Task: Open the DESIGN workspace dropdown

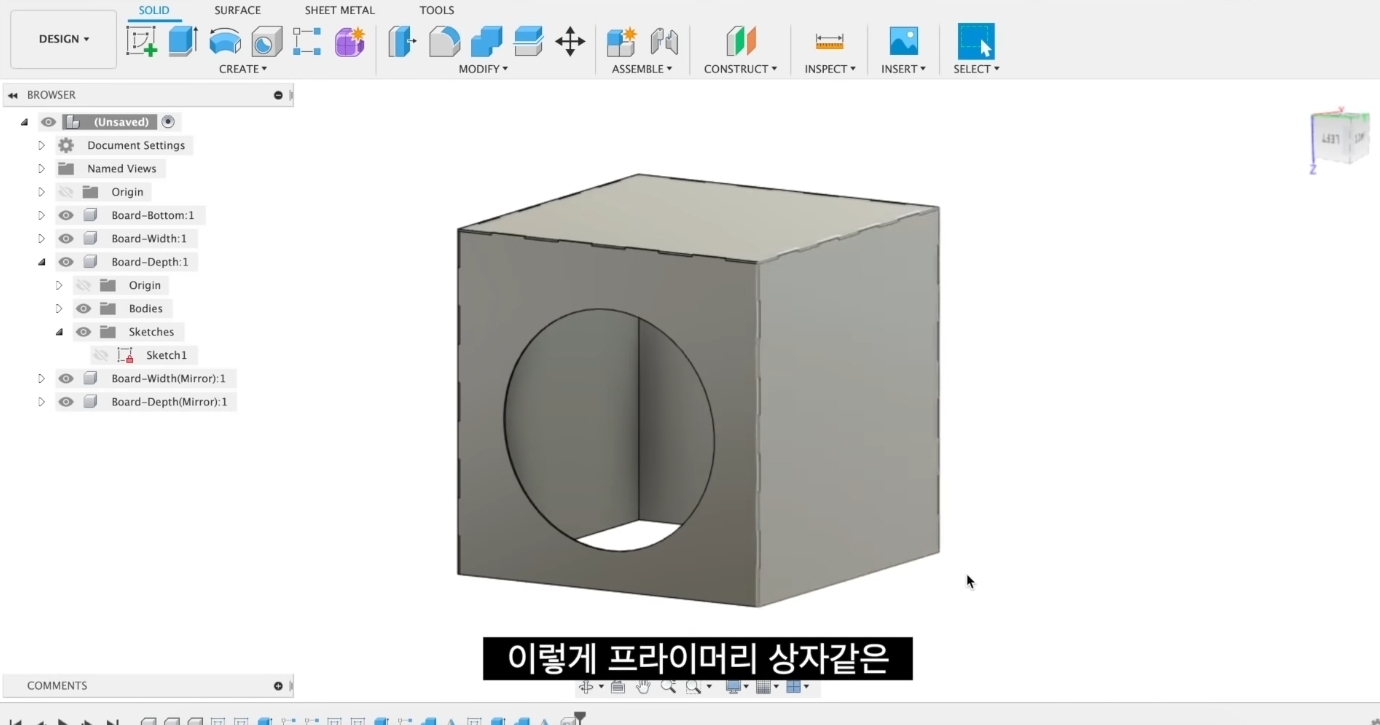Action: click(x=64, y=39)
